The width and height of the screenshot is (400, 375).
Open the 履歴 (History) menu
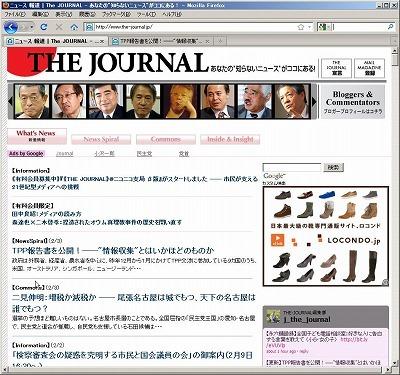coord(87,14)
